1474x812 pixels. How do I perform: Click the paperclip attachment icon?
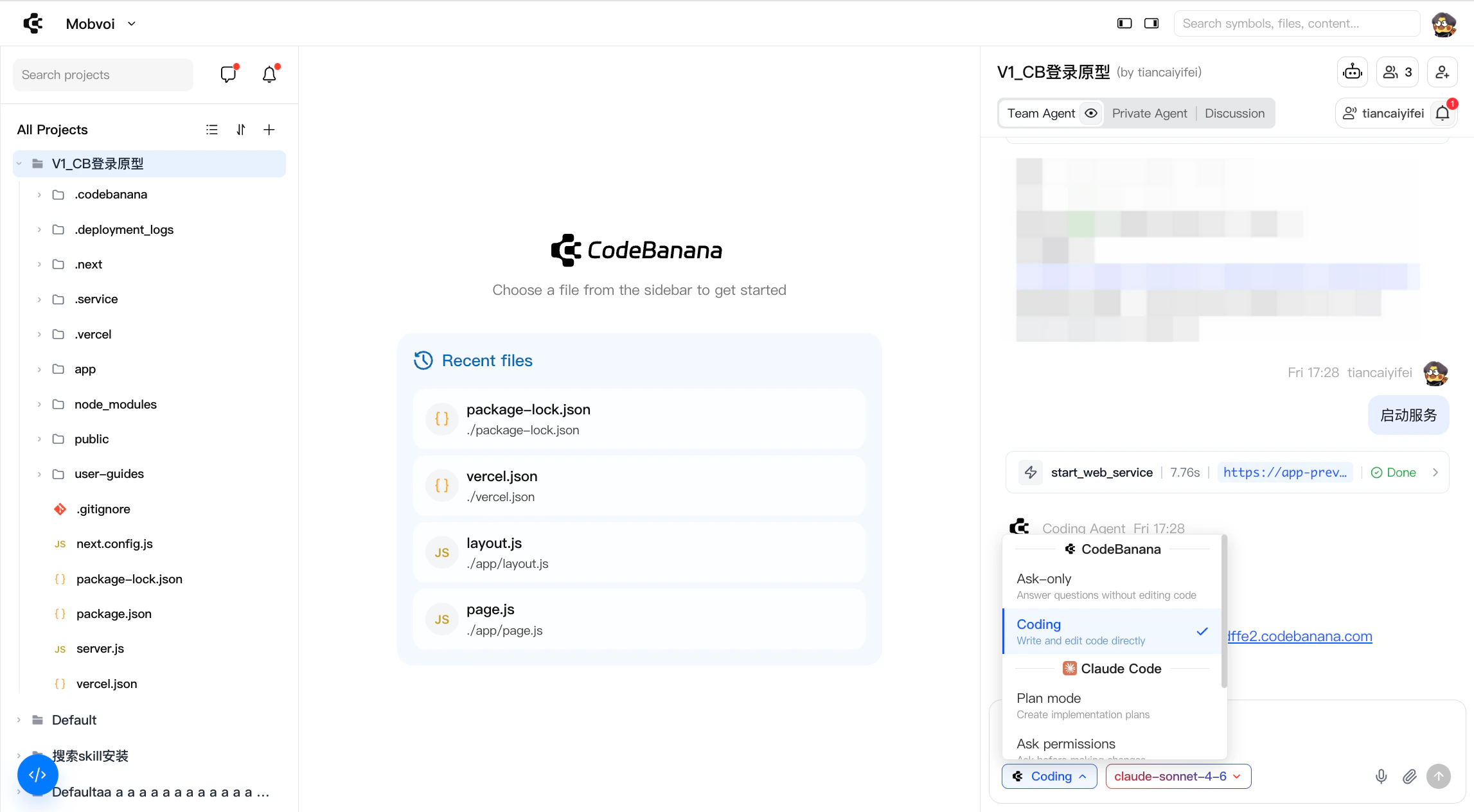pyautogui.click(x=1409, y=776)
